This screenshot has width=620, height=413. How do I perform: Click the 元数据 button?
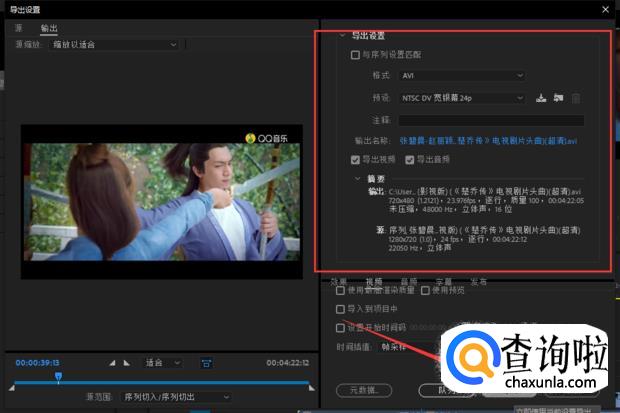point(364,390)
